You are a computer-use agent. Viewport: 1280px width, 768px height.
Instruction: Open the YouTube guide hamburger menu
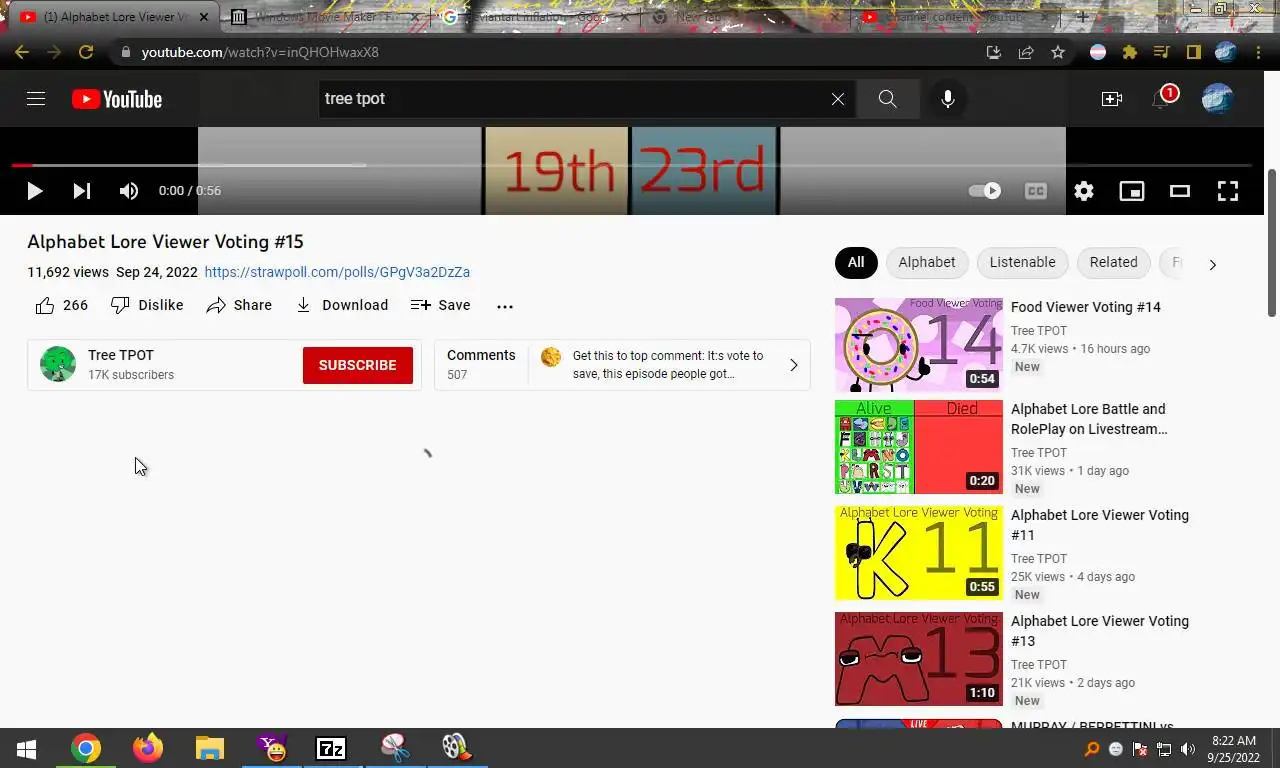pyautogui.click(x=36, y=99)
